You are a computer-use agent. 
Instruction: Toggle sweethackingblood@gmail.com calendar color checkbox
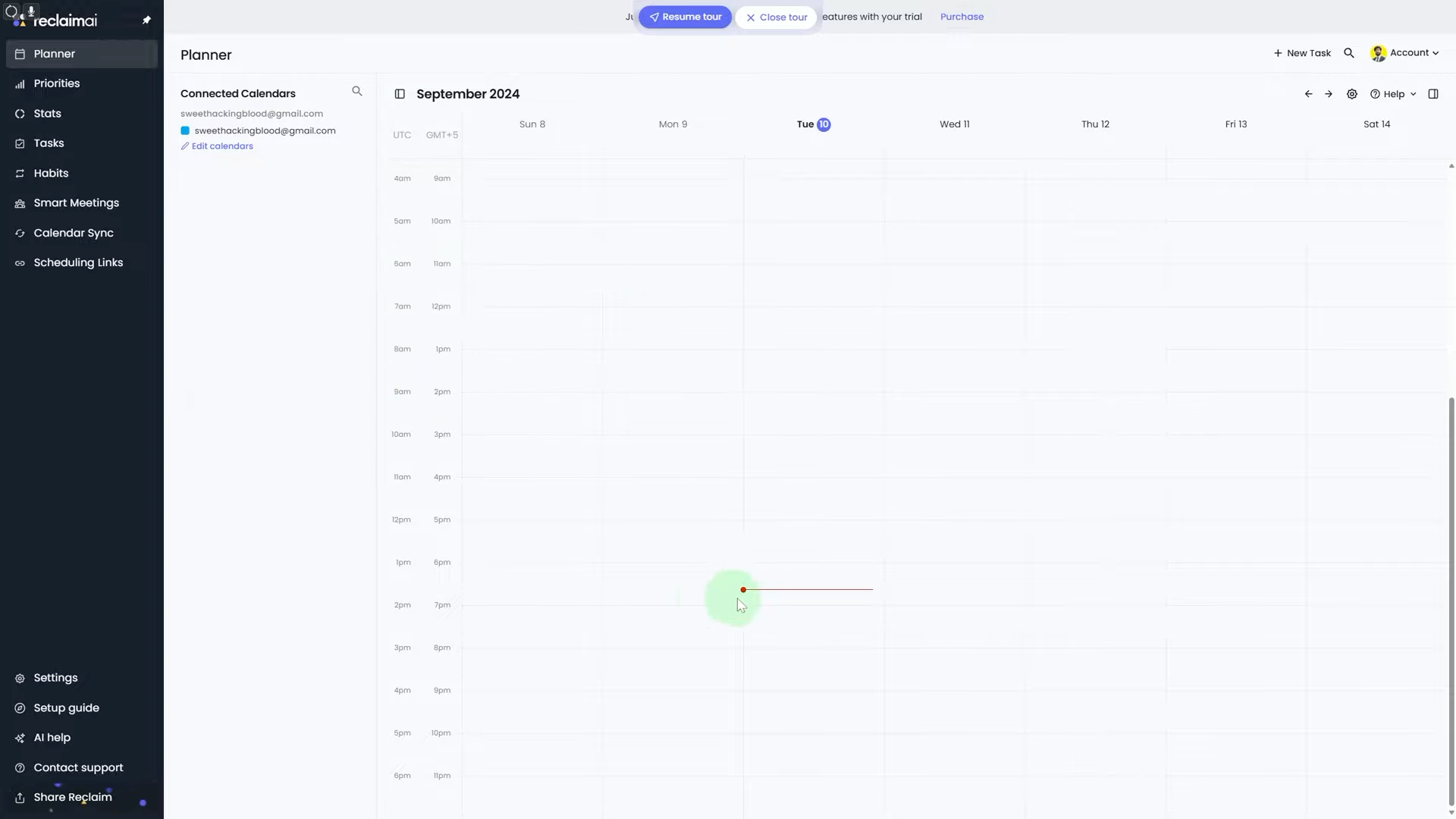(185, 130)
